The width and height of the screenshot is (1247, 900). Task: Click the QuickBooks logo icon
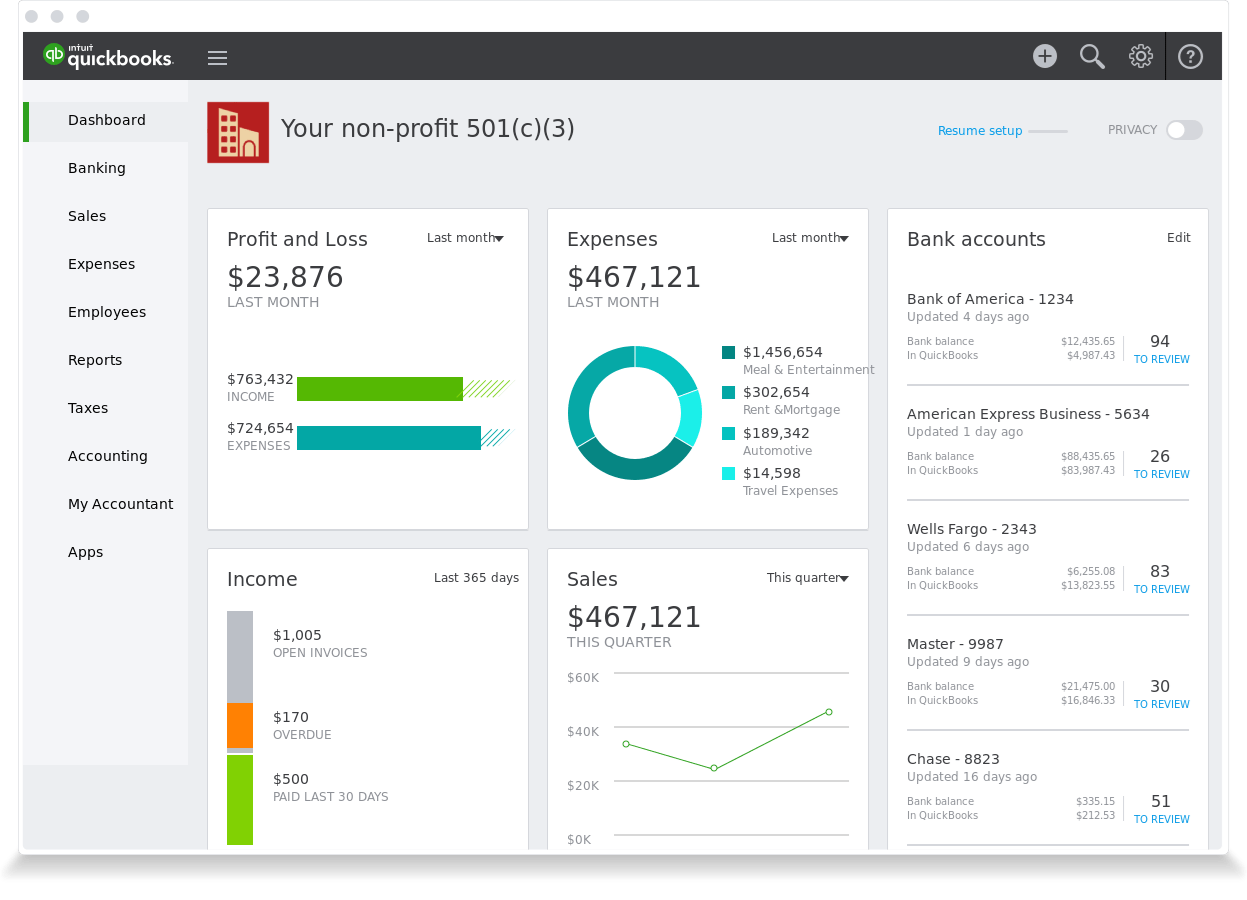point(54,55)
